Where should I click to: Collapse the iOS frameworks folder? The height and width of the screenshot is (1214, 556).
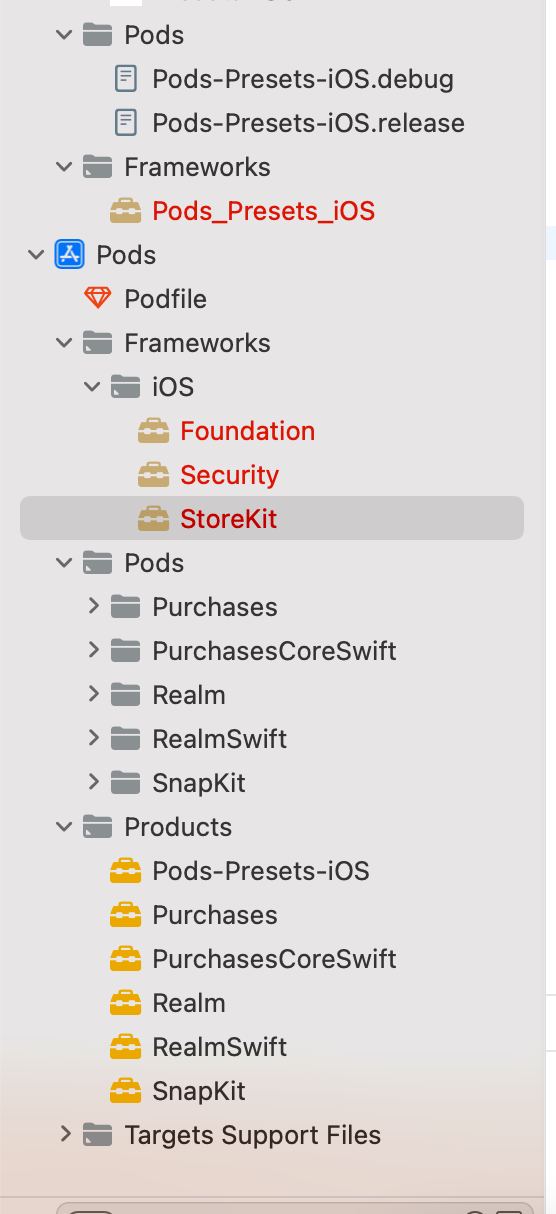(93, 386)
